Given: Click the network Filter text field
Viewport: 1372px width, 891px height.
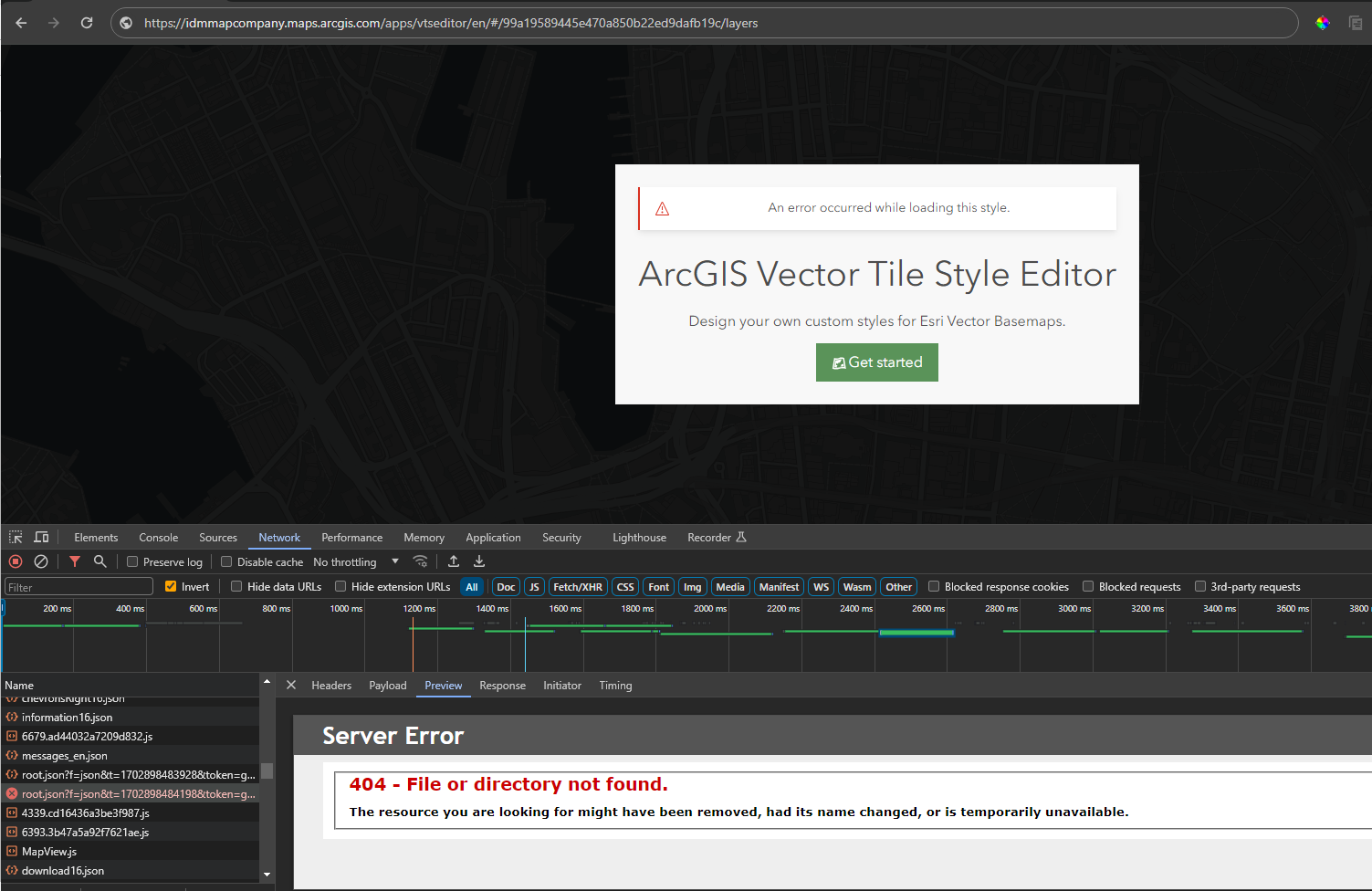Looking at the screenshot, I should (79, 587).
